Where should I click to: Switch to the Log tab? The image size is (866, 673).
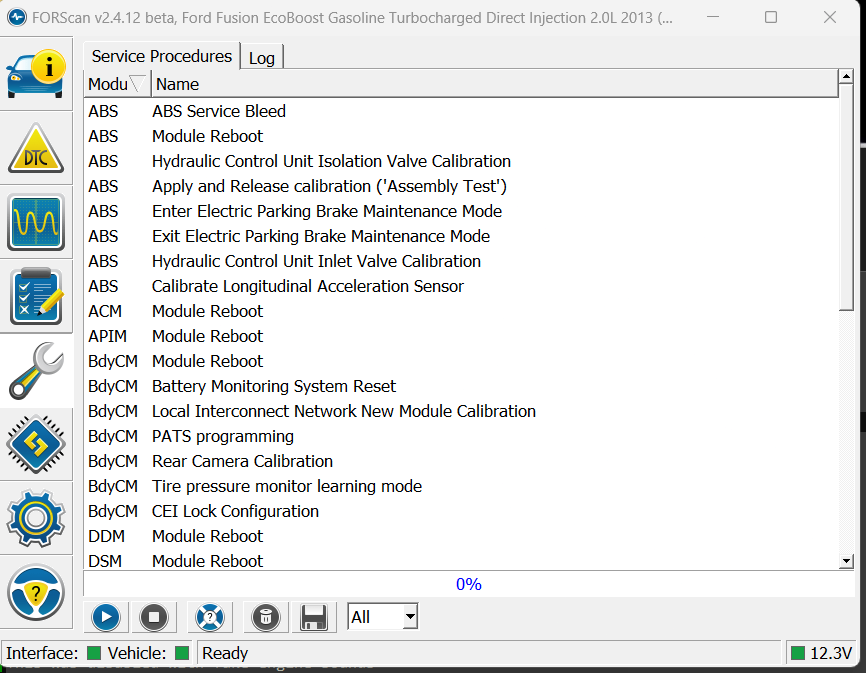262,58
